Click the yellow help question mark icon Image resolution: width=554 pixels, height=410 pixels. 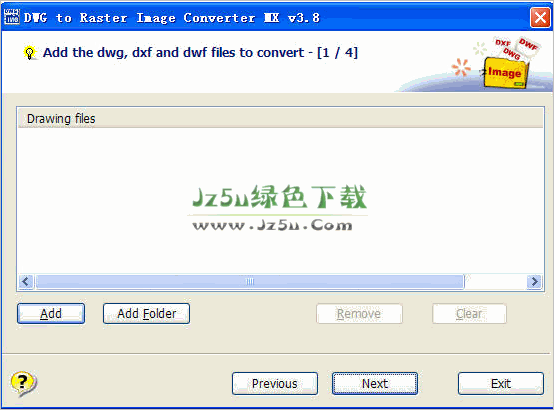point(23,383)
